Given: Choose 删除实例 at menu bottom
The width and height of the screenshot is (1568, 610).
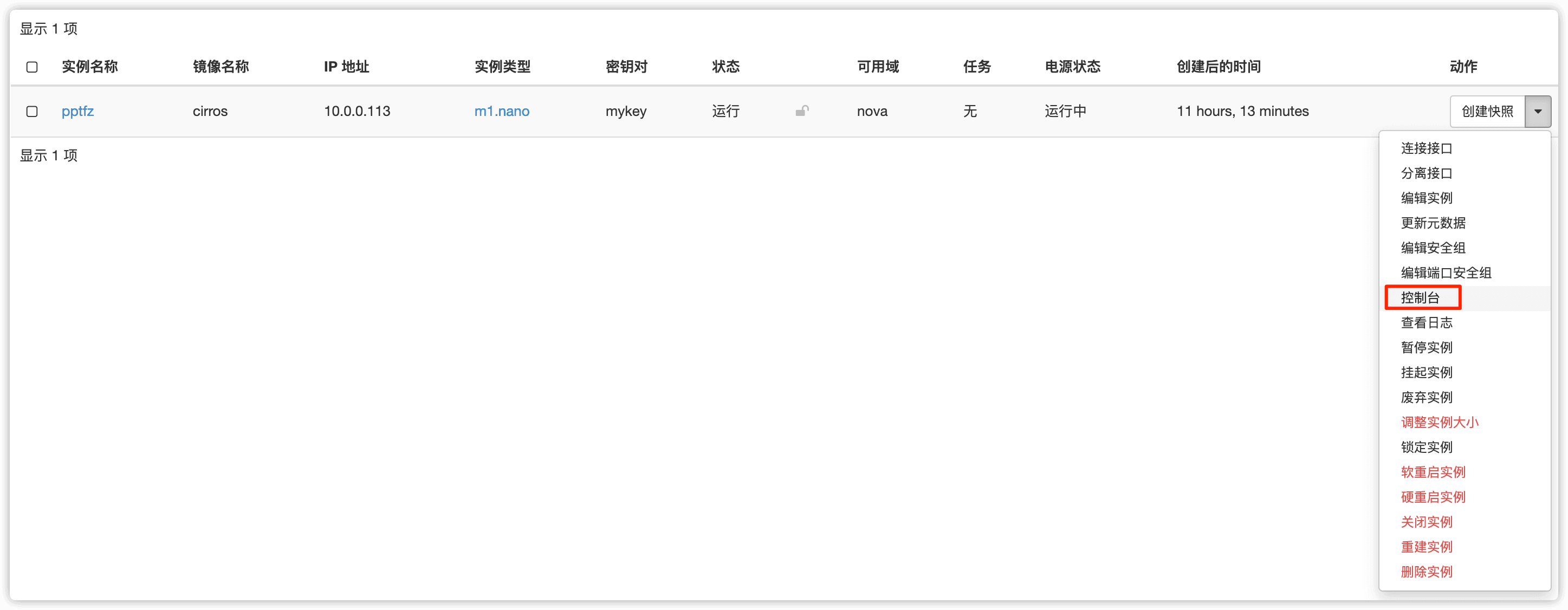Looking at the screenshot, I should coord(1426,572).
